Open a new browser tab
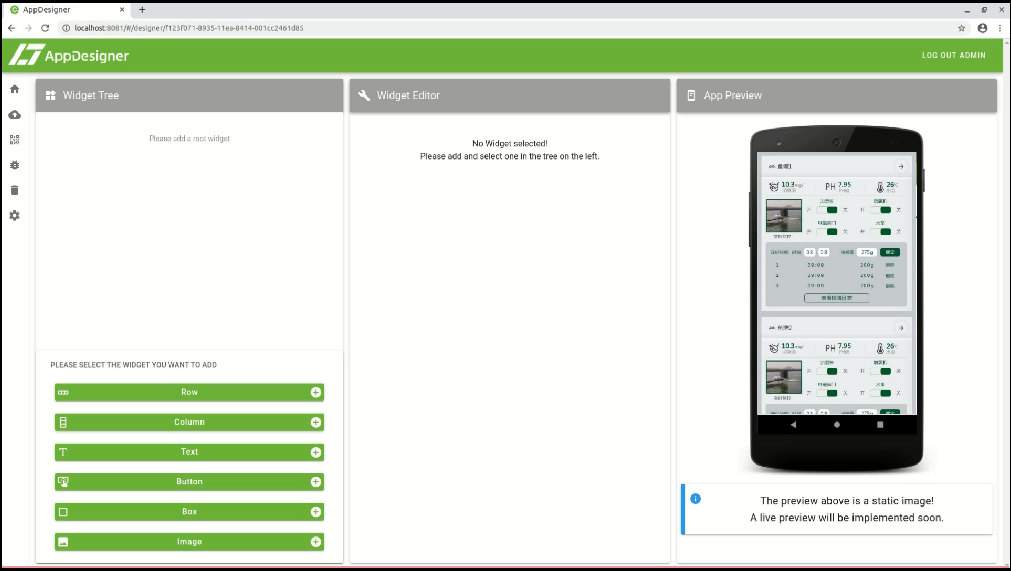 point(141,9)
